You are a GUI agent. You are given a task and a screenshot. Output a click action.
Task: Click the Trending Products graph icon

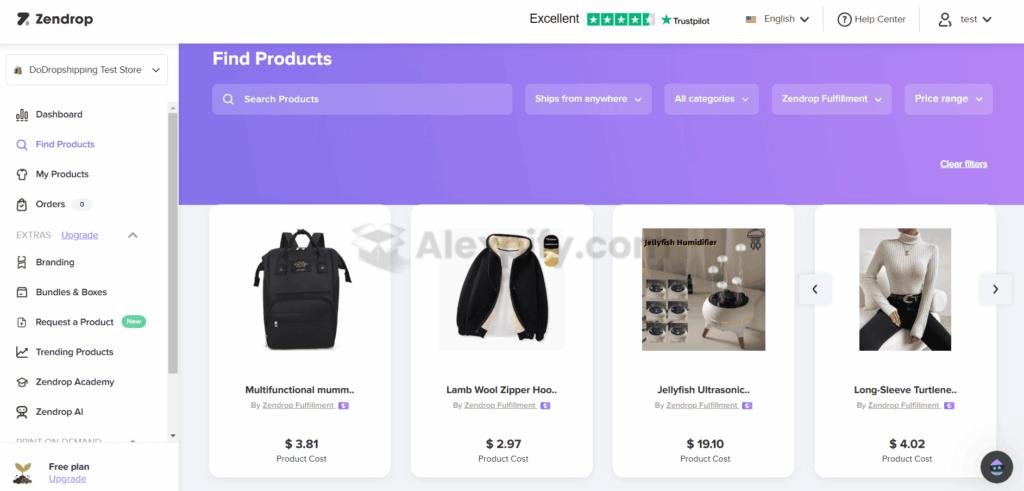coord(22,352)
